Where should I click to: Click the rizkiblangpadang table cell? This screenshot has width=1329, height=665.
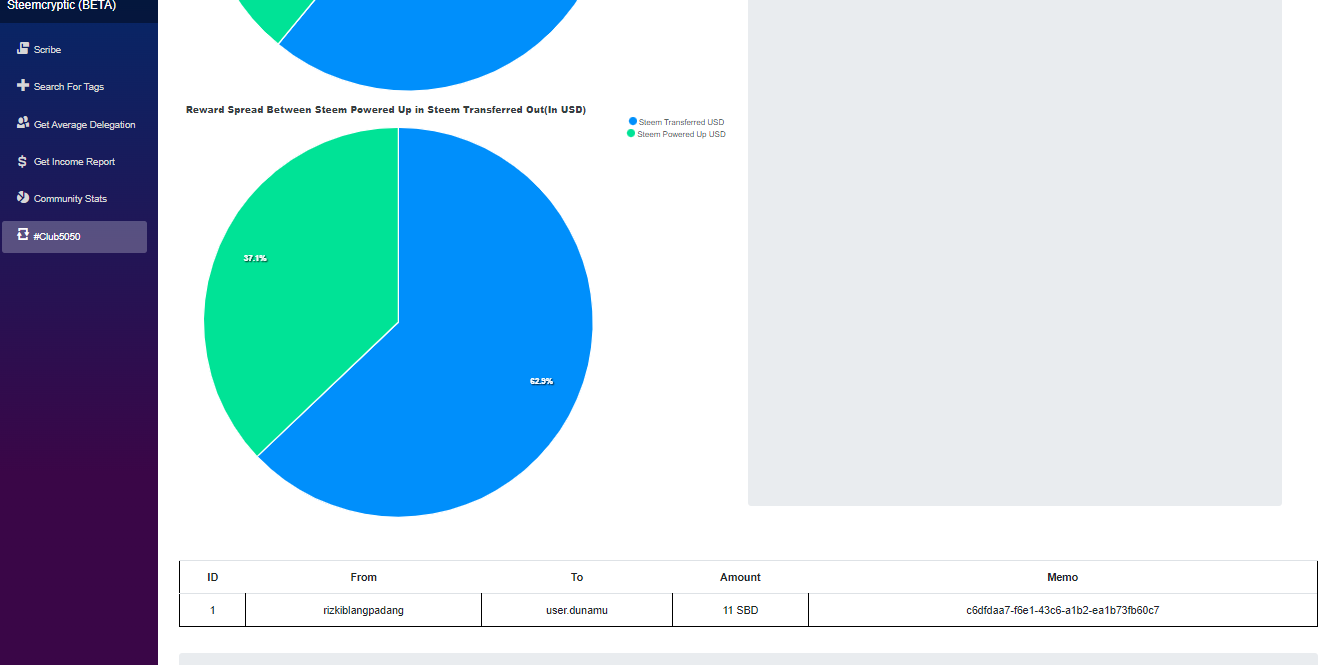coord(364,610)
